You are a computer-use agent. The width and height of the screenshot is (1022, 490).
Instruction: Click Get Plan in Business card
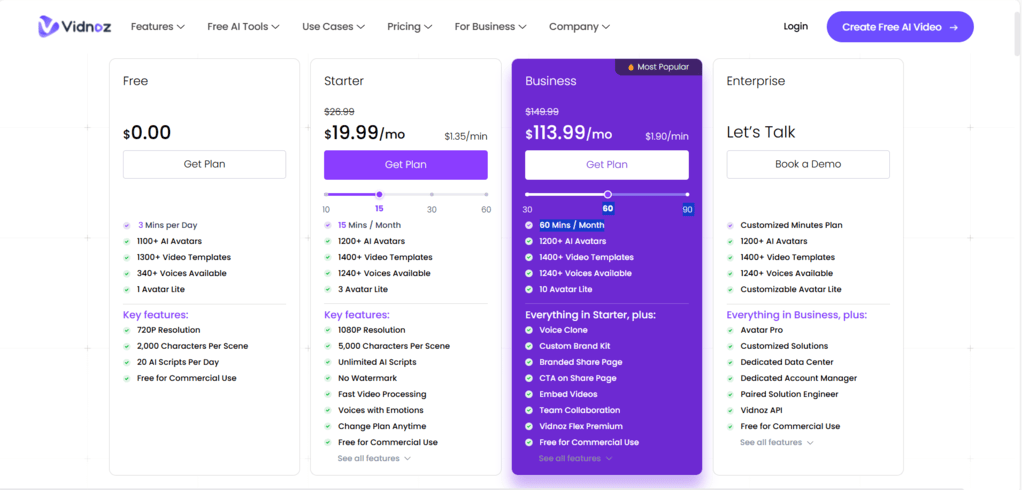607,165
